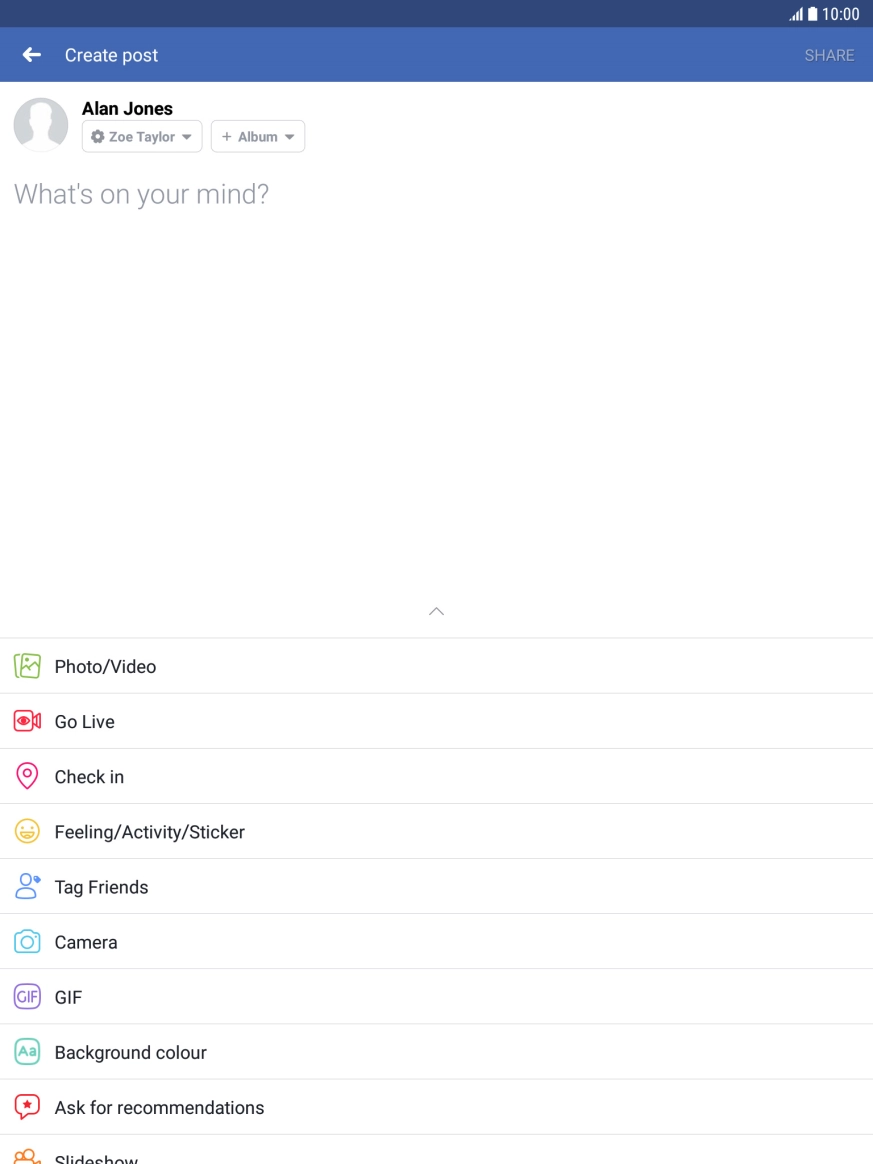The image size is (873, 1164).
Task: Select the Tag Friends icon
Action: tap(27, 886)
